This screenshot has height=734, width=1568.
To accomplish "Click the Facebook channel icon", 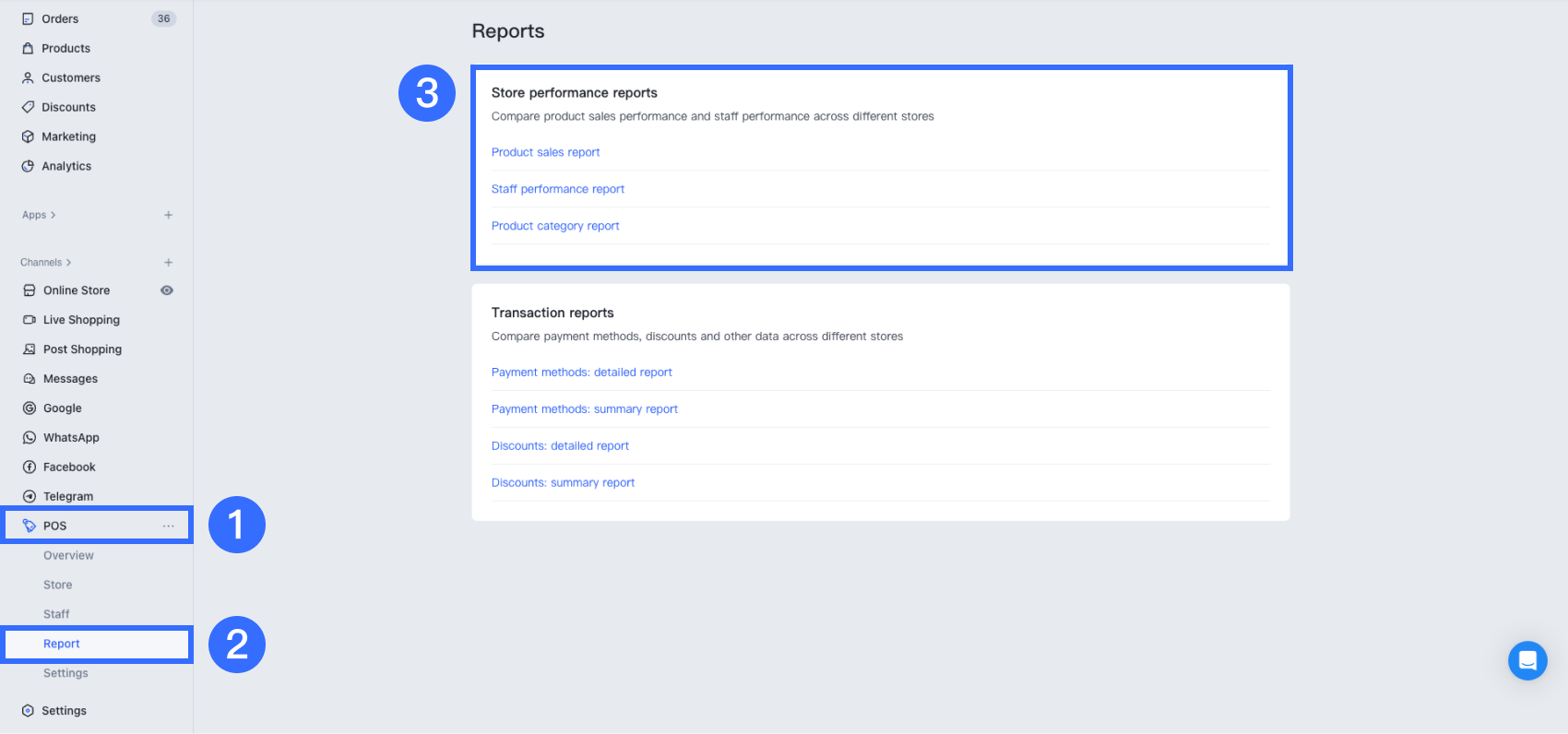I will pos(30,467).
